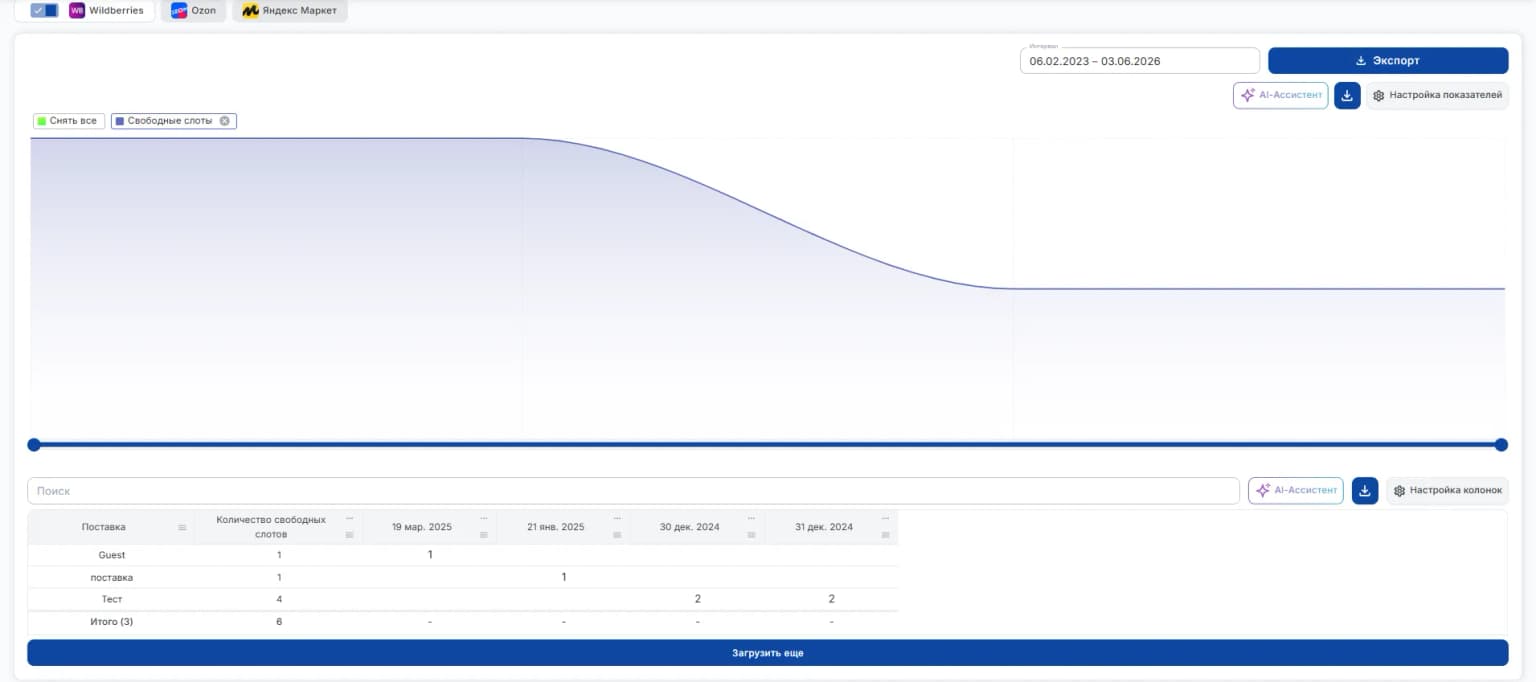Click the Снять все legend chip
Screen dimensions: 1536x682
pyautogui.click(x=68, y=121)
